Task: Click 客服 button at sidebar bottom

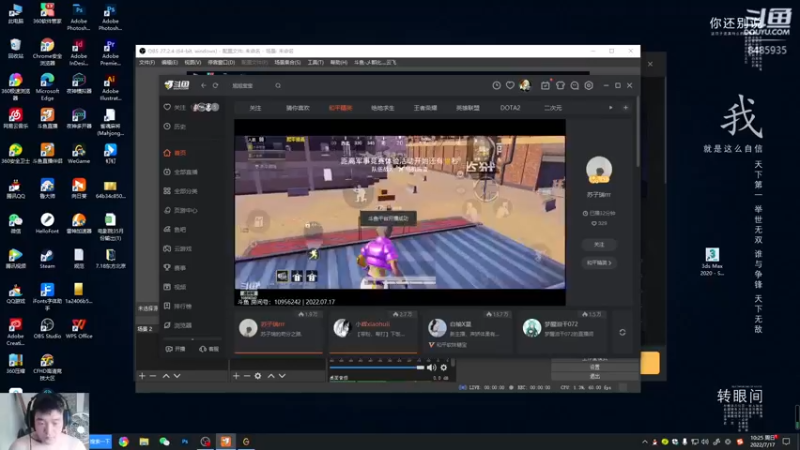Action: click(x=209, y=349)
